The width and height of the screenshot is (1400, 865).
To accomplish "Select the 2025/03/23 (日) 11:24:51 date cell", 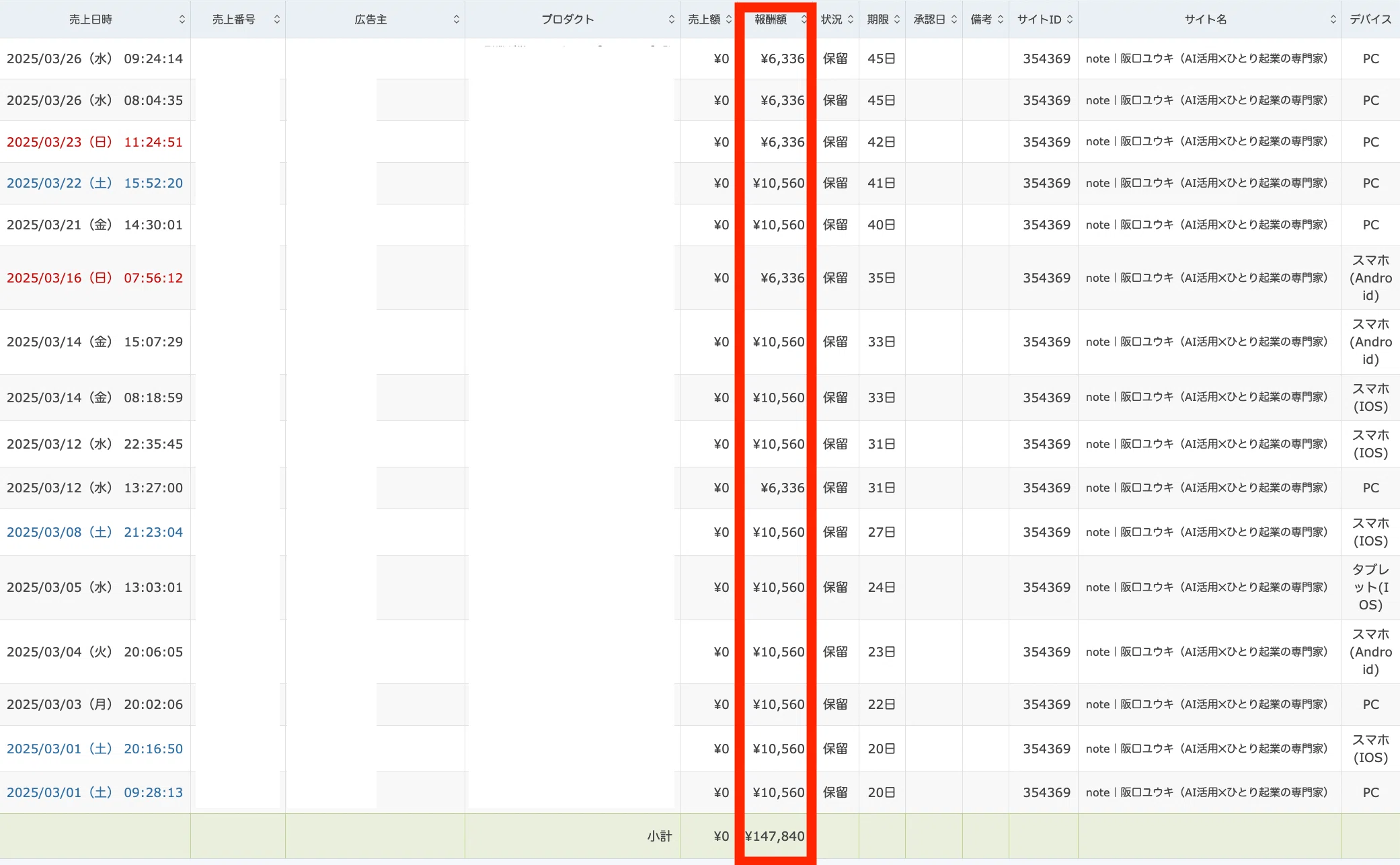I will tap(95, 142).
